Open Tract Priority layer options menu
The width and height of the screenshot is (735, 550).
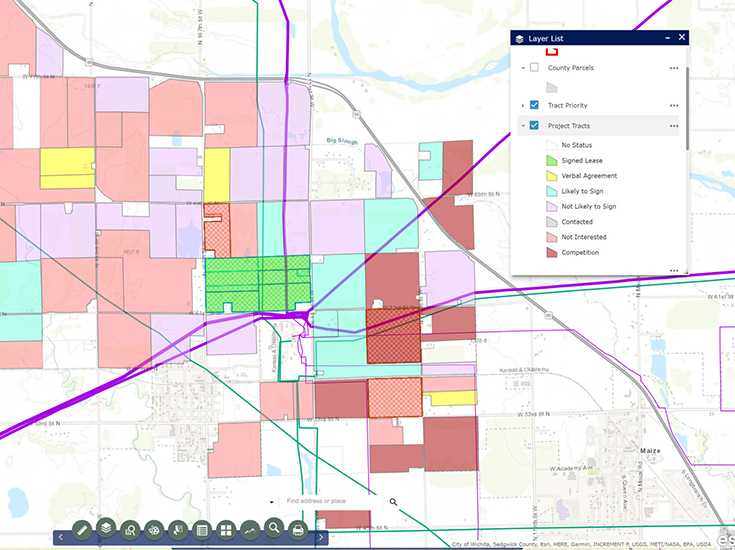674,105
